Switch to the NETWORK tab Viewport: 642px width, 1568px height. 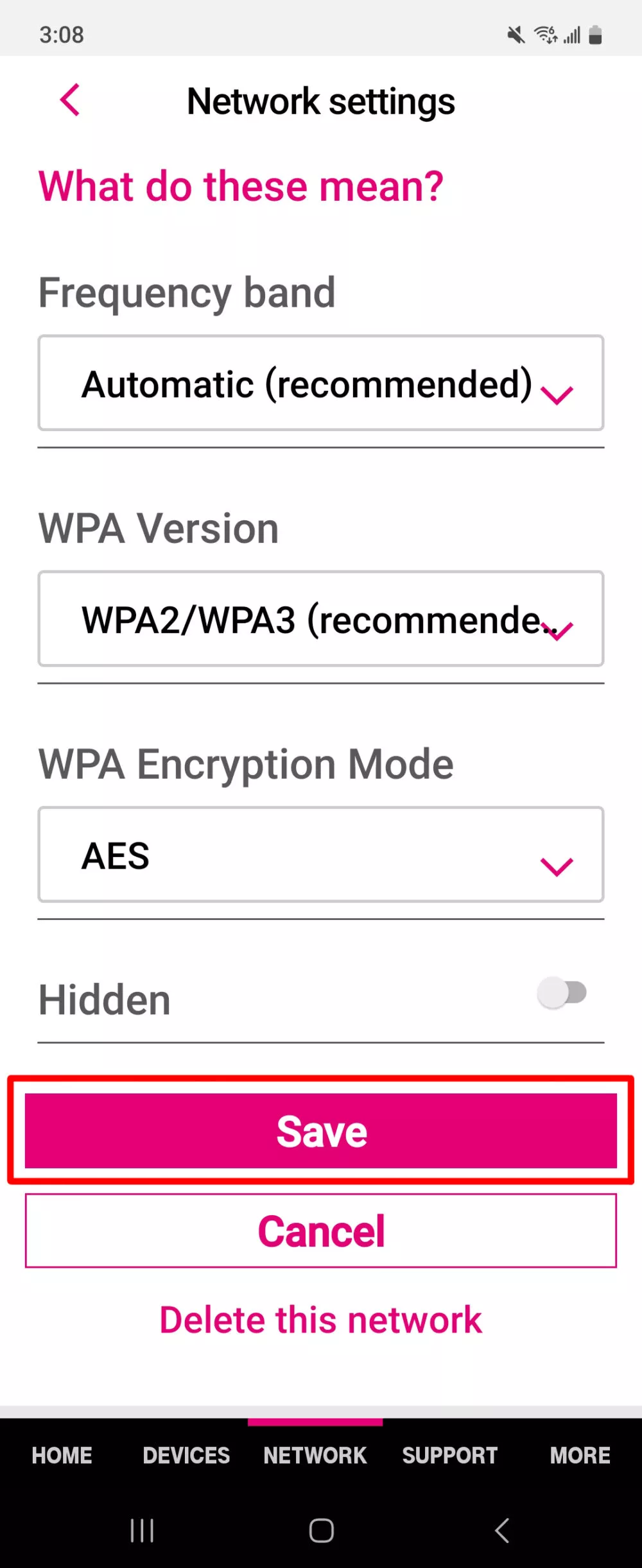click(314, 1455)
